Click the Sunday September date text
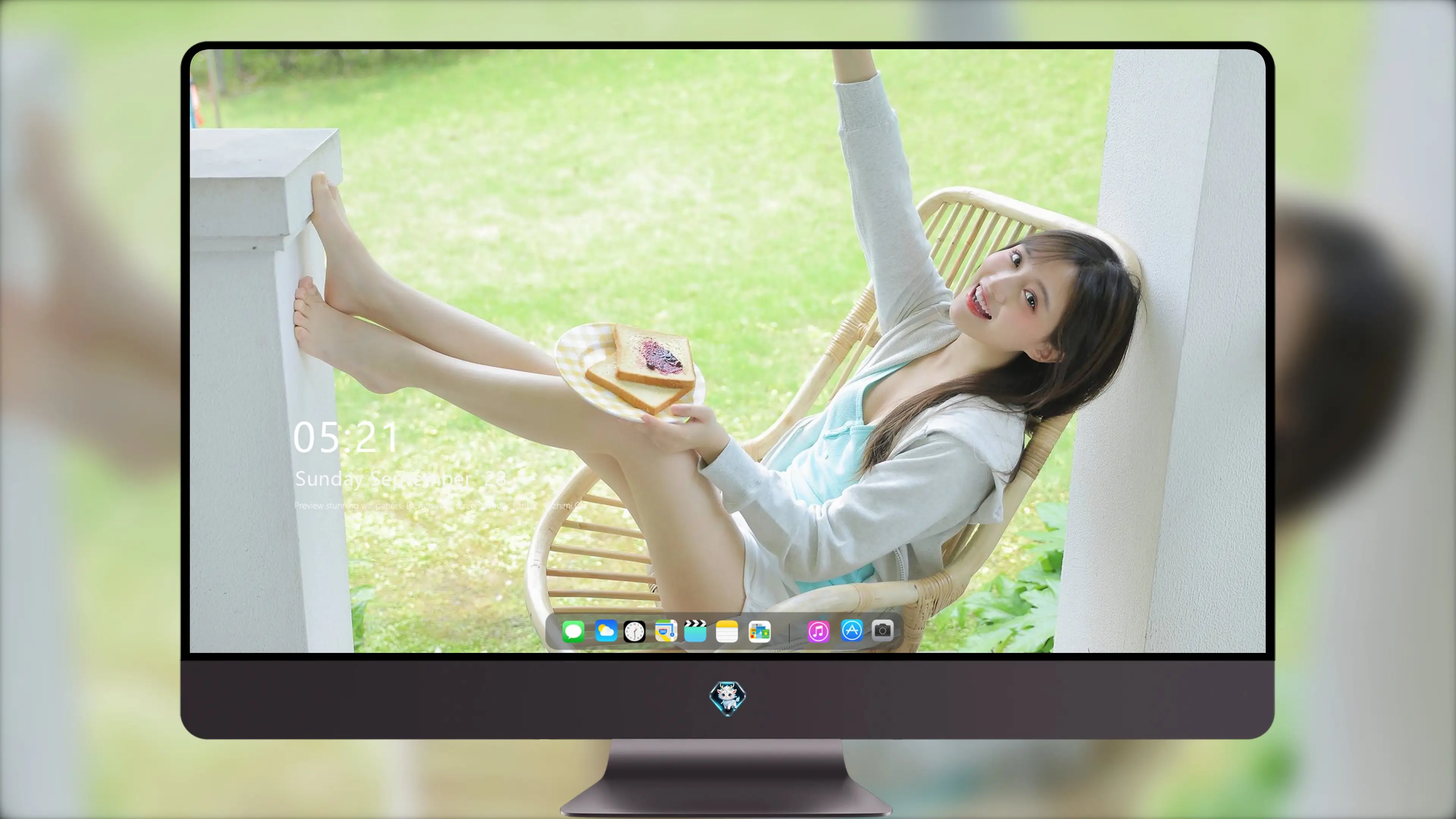 click(401, 479)
